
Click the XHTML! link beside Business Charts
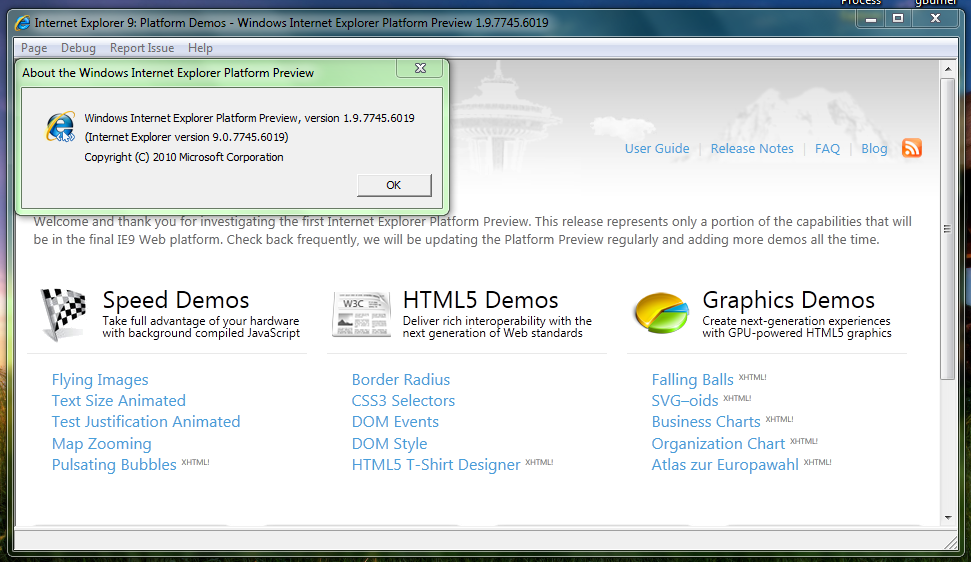pyautogui.click(x=779, y=419)
